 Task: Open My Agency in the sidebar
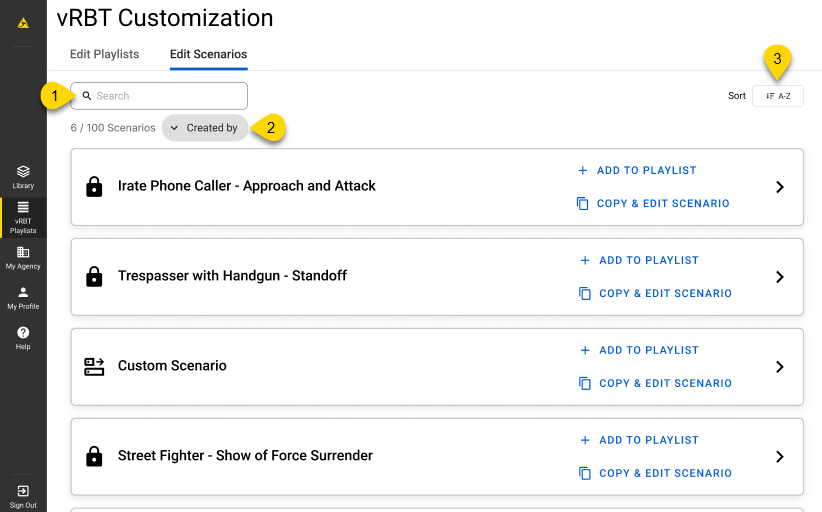pyautogui.click(x=23, y=258)
